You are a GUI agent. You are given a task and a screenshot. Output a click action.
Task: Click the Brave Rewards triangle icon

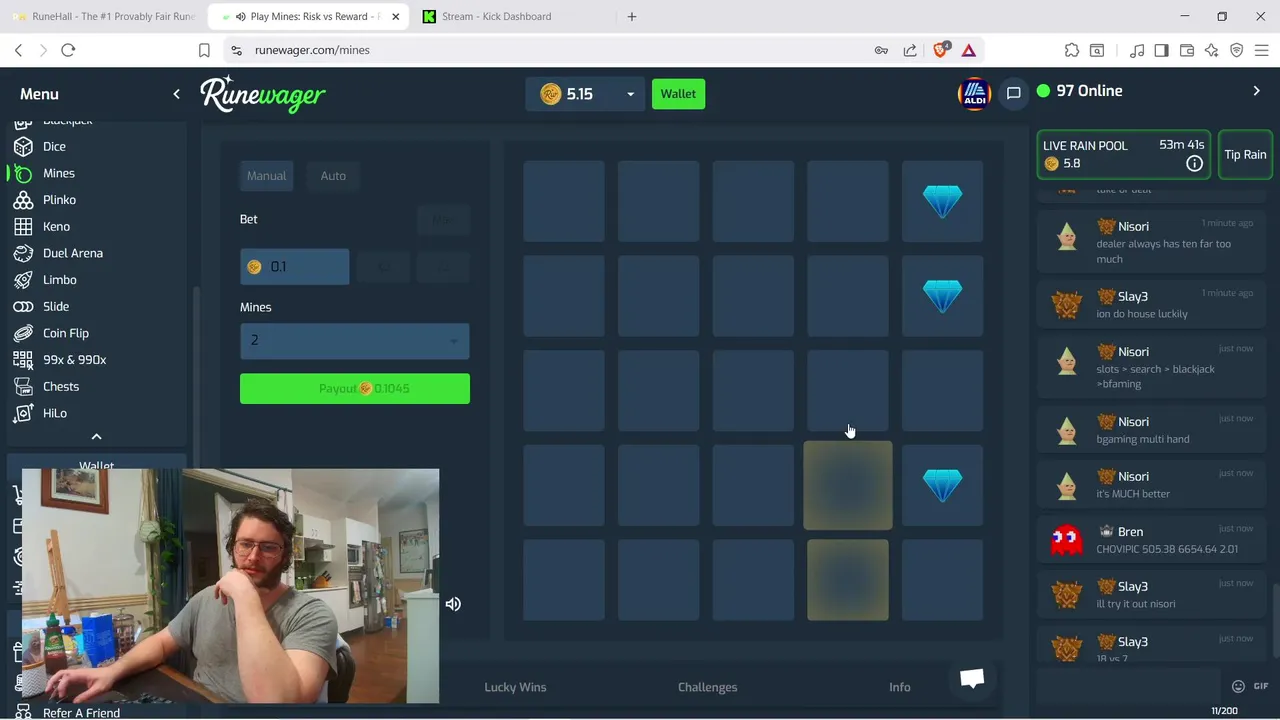969,50
